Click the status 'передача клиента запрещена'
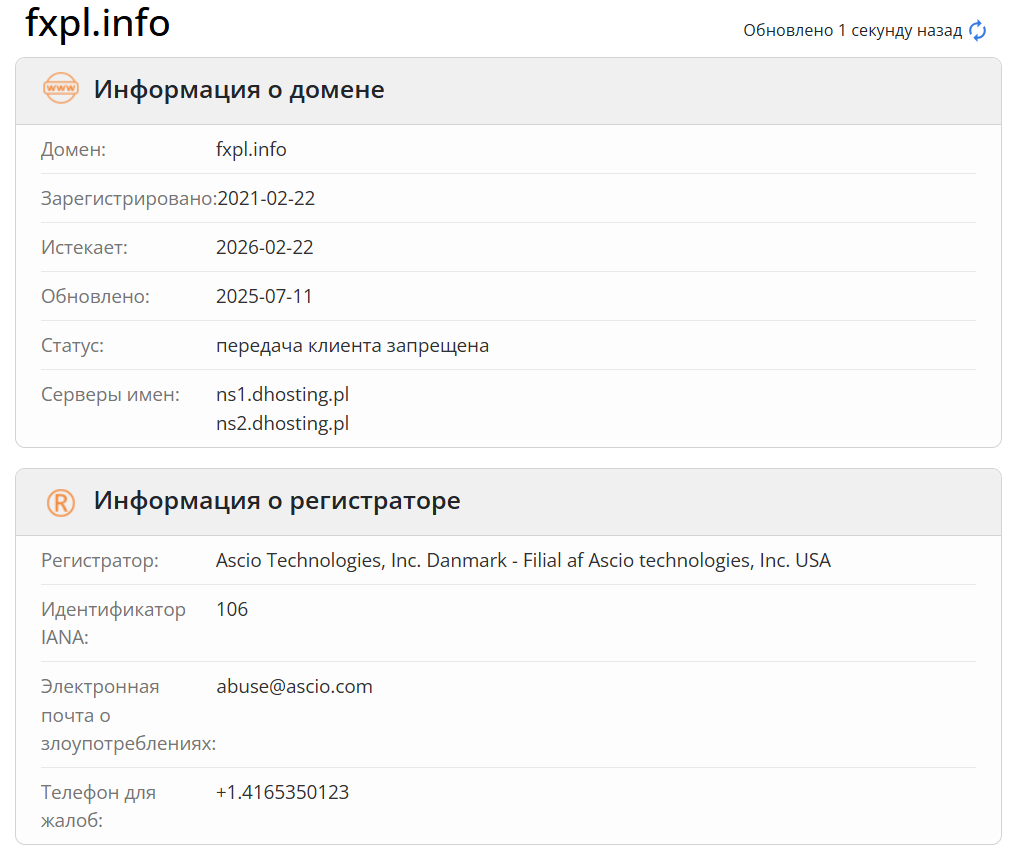Screen dimensions: 1014x858 point(352,345)
